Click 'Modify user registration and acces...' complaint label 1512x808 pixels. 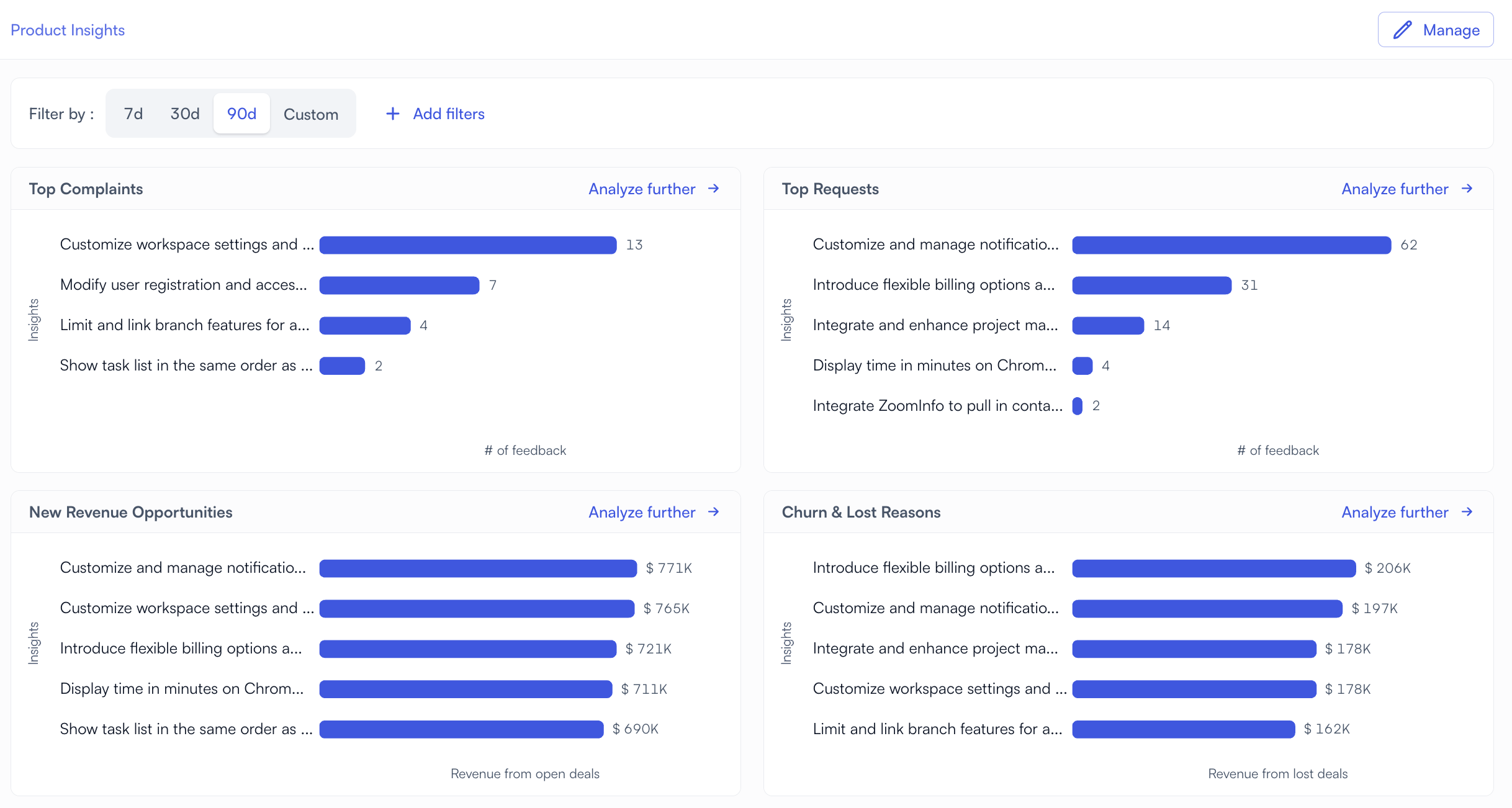click(x=184, y=284)
